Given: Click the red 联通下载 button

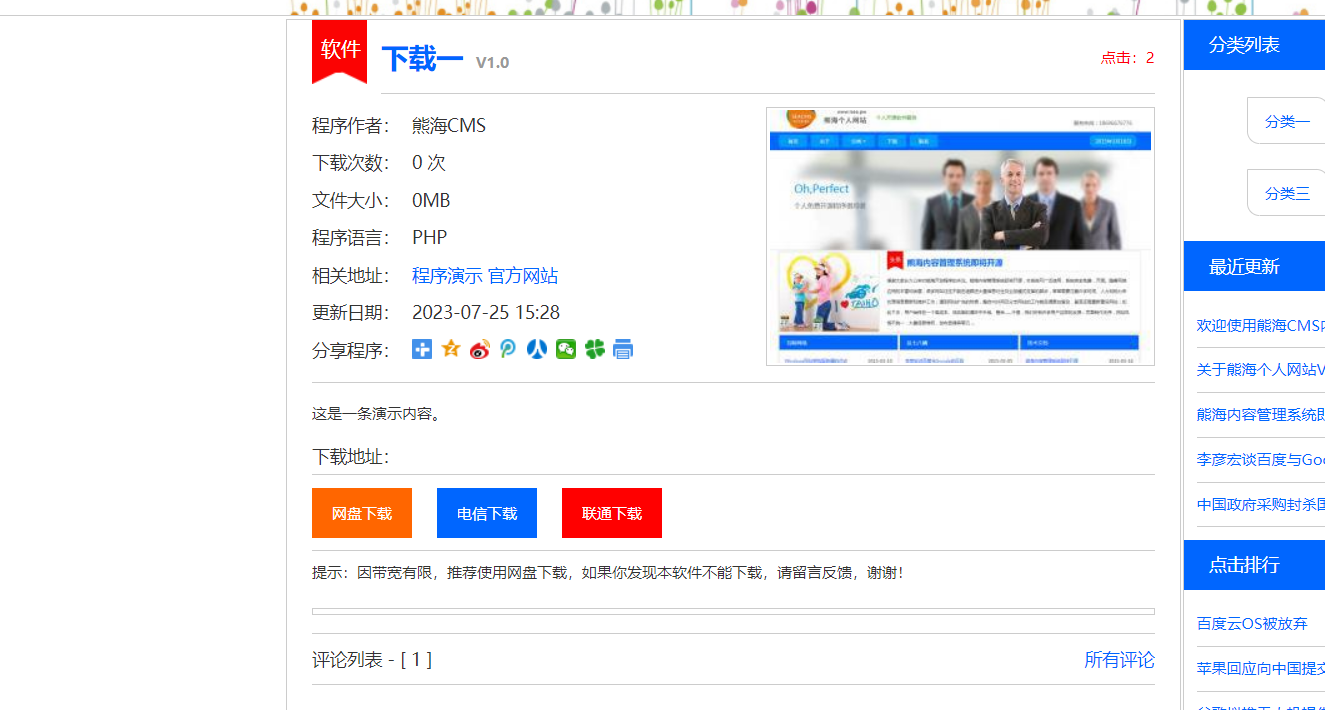Looking at the screenshot, I should pyautogui.click(x=611, y=512).
